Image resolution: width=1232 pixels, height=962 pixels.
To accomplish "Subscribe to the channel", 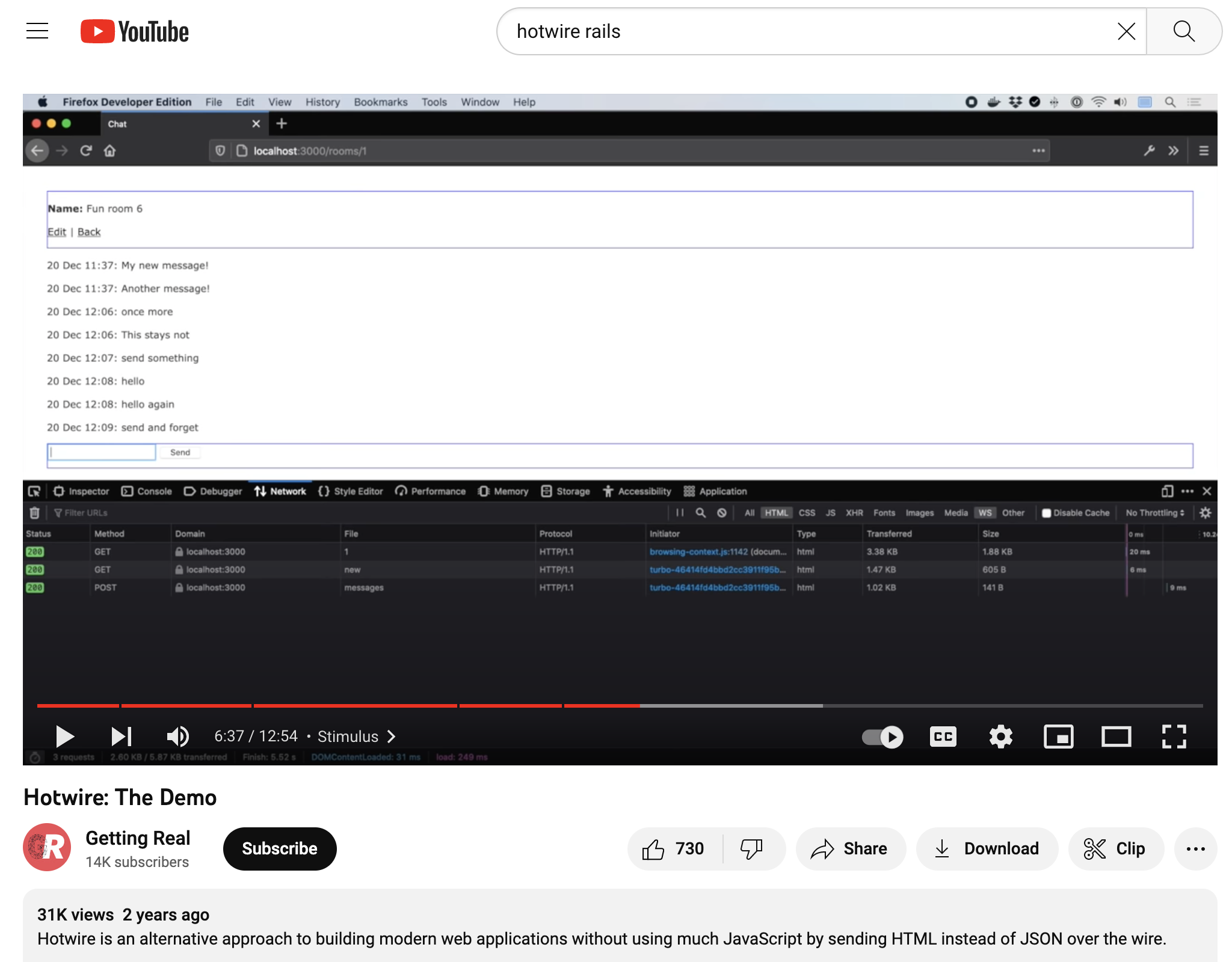I will [x=280, y=848].
